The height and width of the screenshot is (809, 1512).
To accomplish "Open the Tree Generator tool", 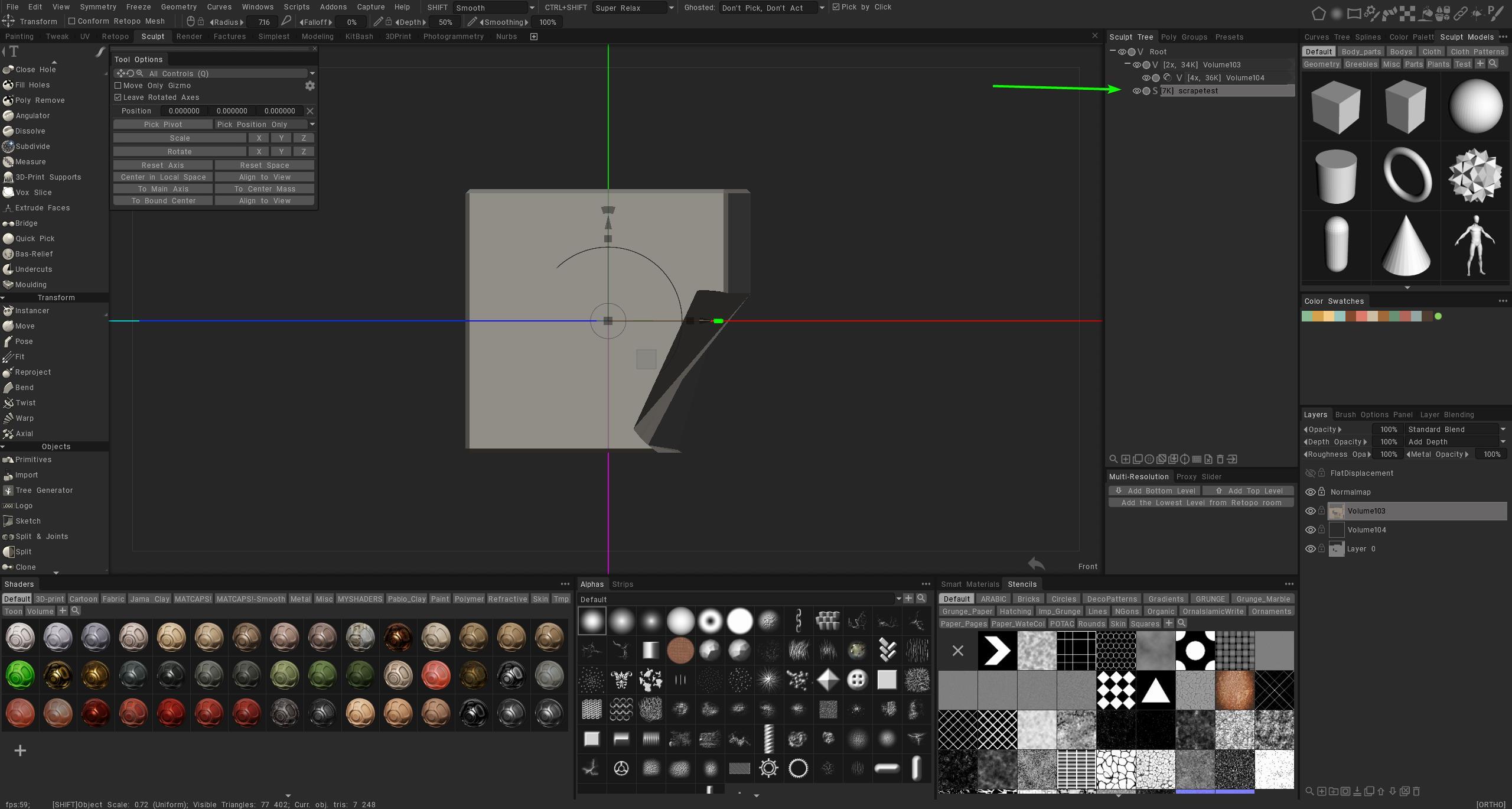I will pos(44,490).
